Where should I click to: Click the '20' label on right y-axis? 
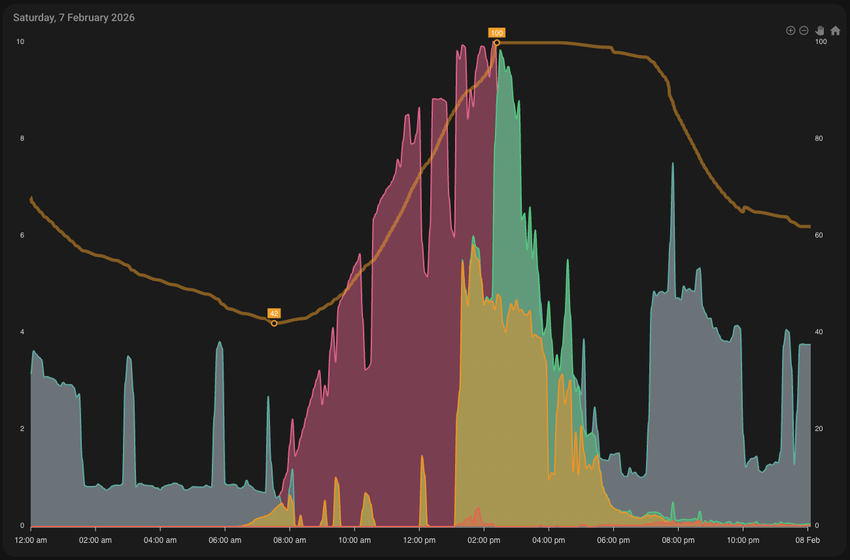tap(821, 429)
